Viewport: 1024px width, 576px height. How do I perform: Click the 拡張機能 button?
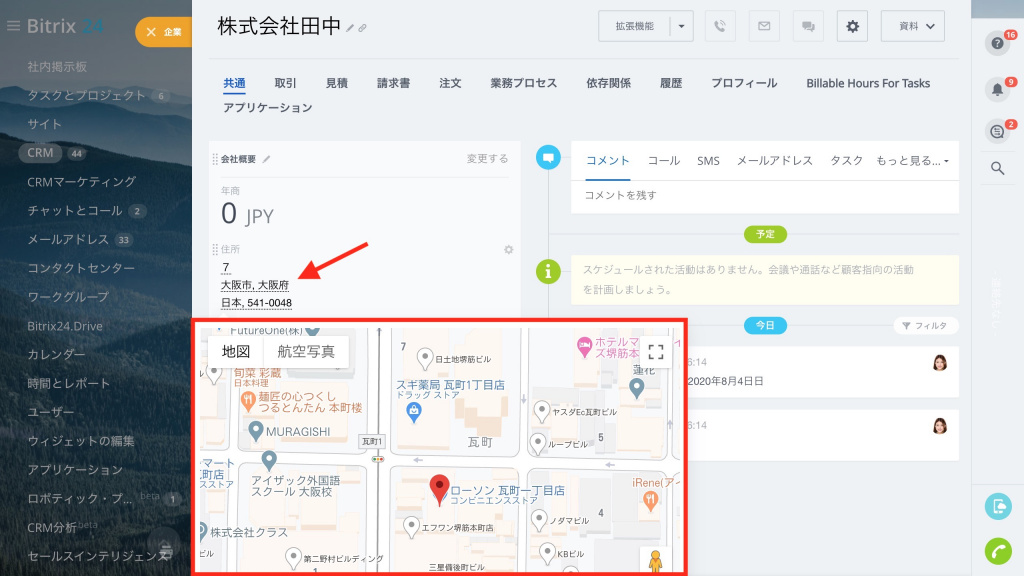634,26
